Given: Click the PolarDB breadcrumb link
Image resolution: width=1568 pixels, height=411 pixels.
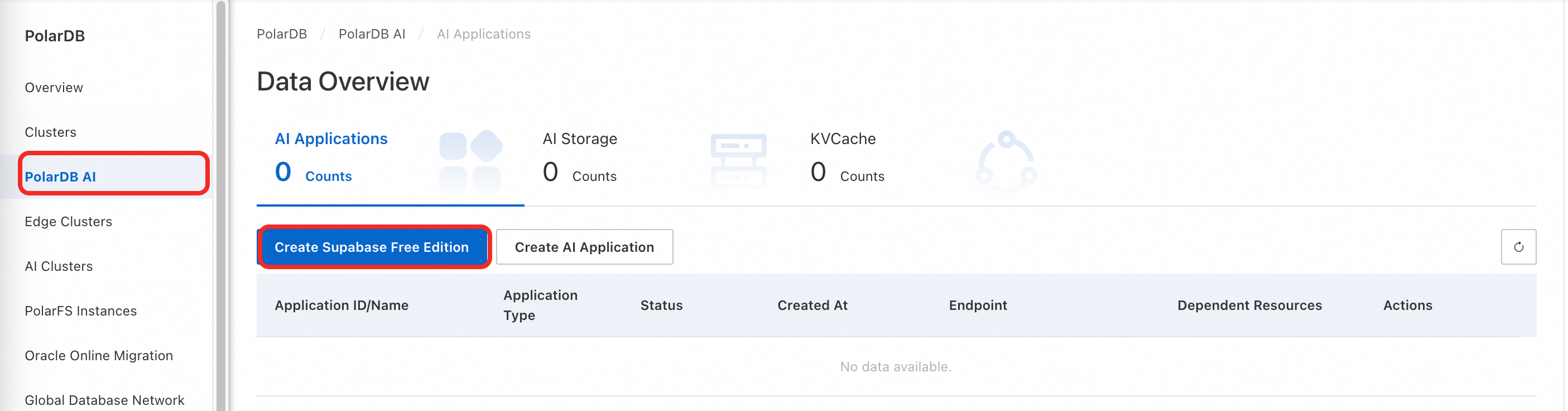Looking at the screenshot, I should (x=282, y=34).
